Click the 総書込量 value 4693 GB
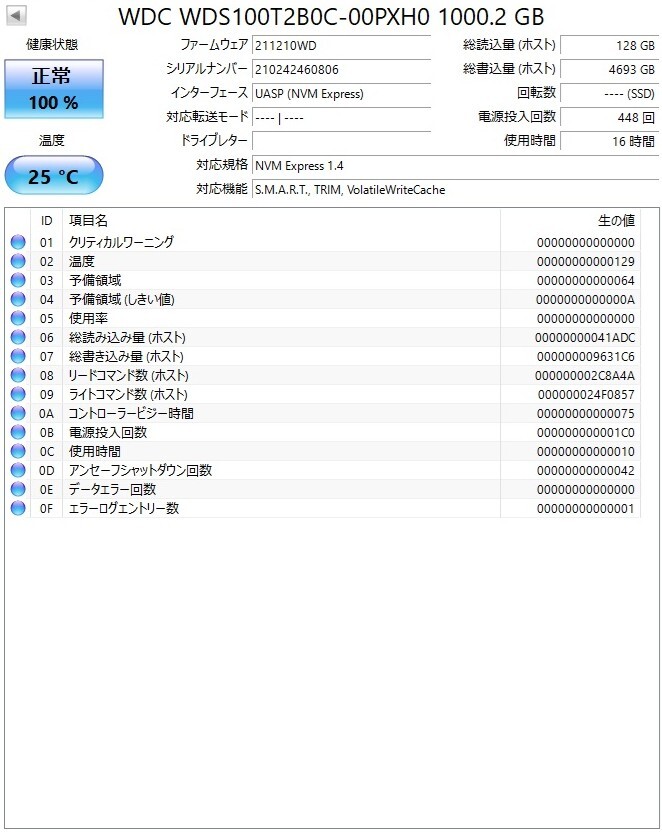 pyautogui.click(x=609, y=69)
